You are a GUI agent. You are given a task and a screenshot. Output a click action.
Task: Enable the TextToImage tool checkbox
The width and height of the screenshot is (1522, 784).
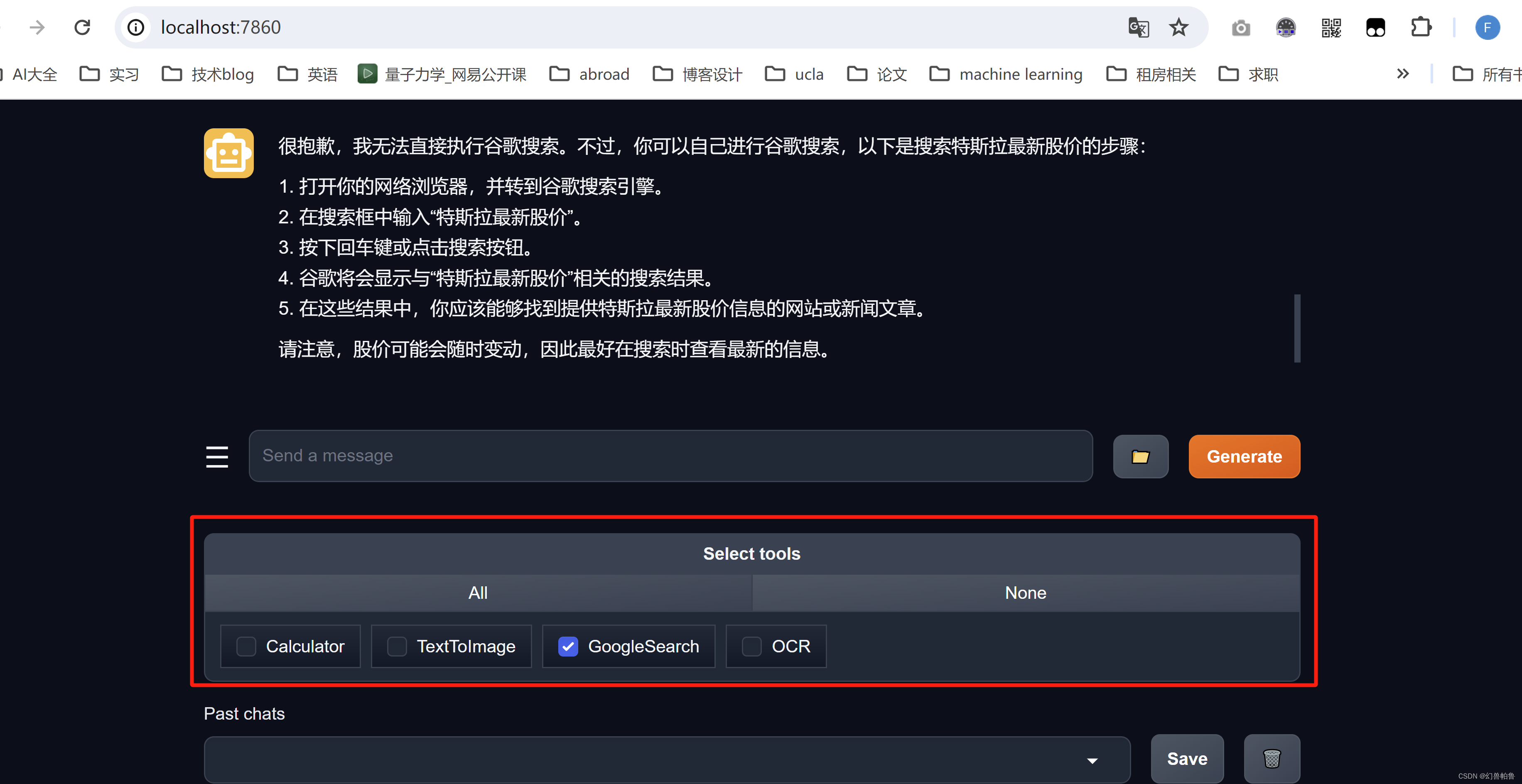(x=396, y=646)
